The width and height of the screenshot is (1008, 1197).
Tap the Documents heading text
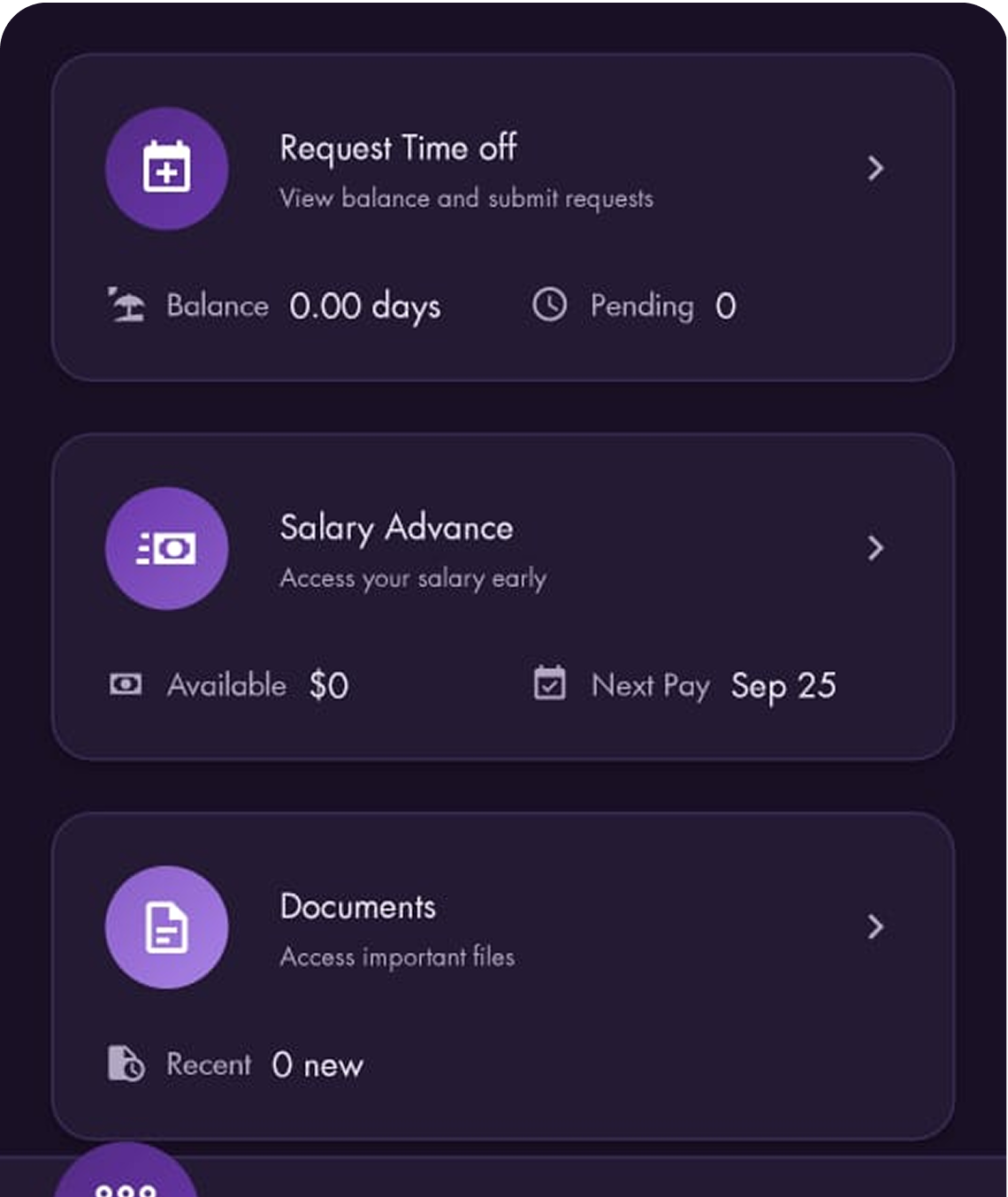(x=357, y=907)
